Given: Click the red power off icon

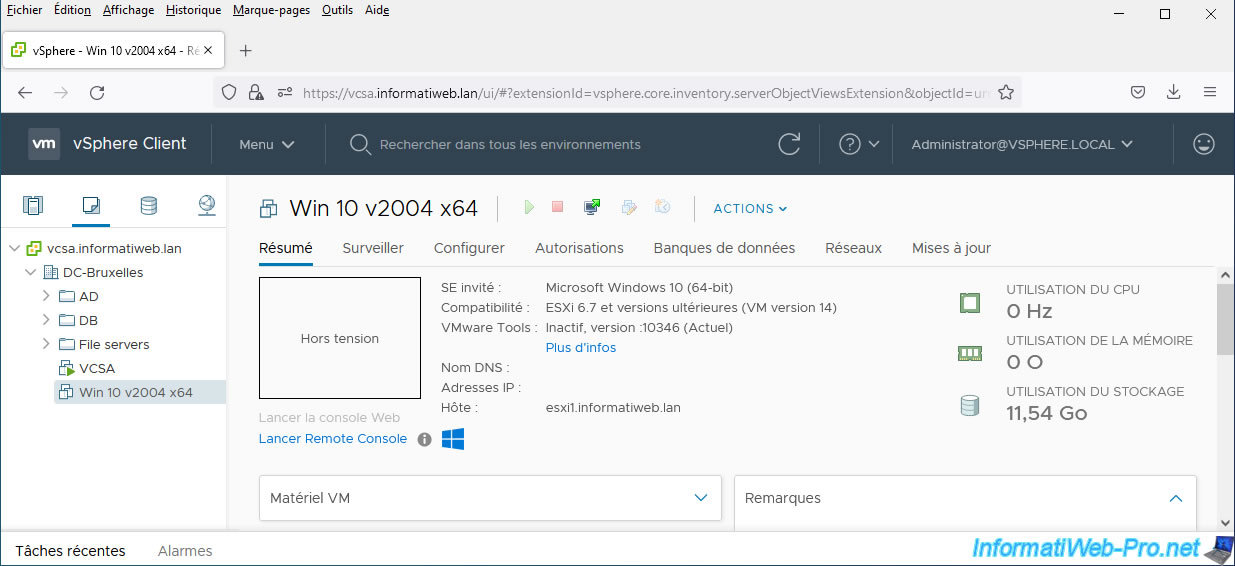Looking at the screenshot, I should coord(558,207).
